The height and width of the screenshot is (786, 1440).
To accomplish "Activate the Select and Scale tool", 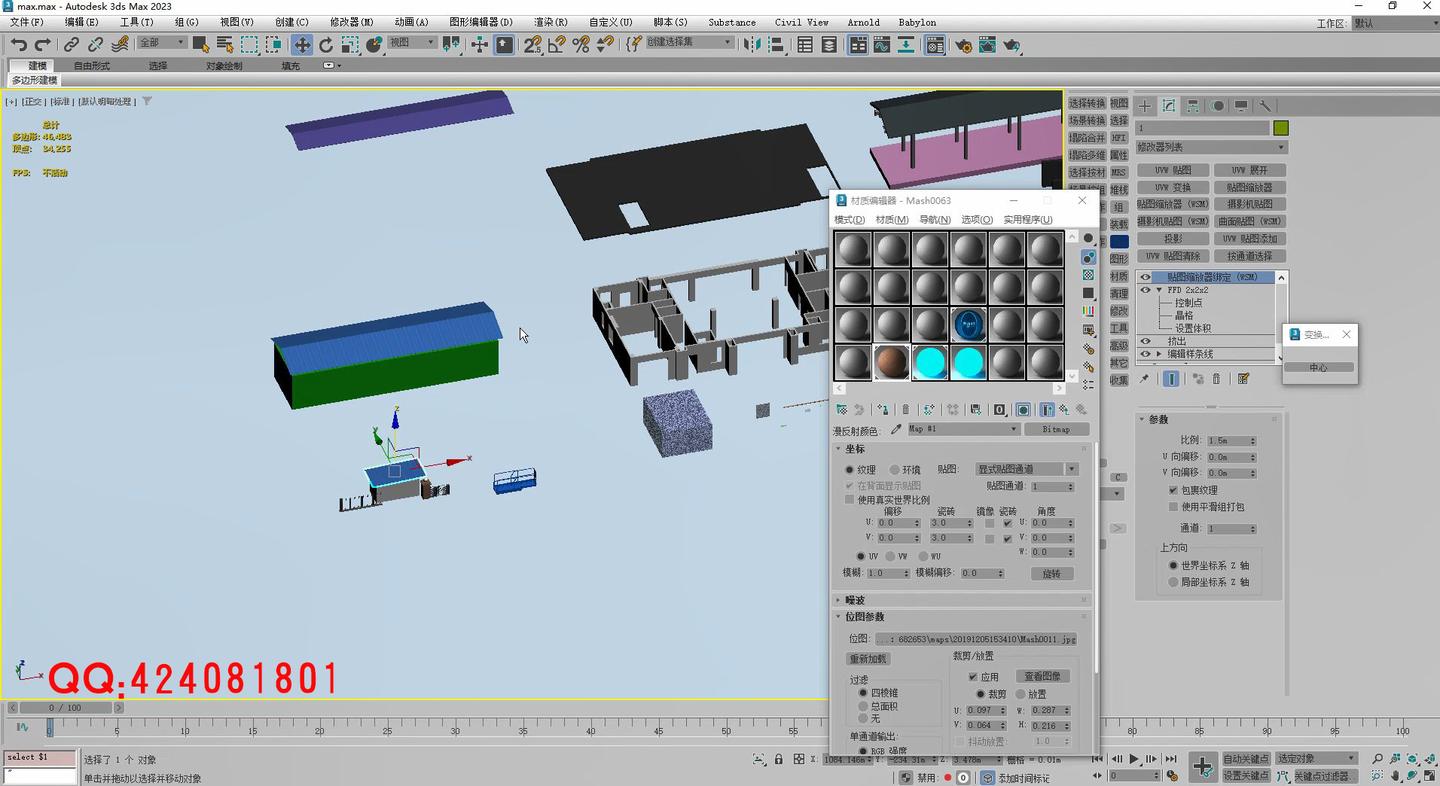I will (x=350, y=44).
